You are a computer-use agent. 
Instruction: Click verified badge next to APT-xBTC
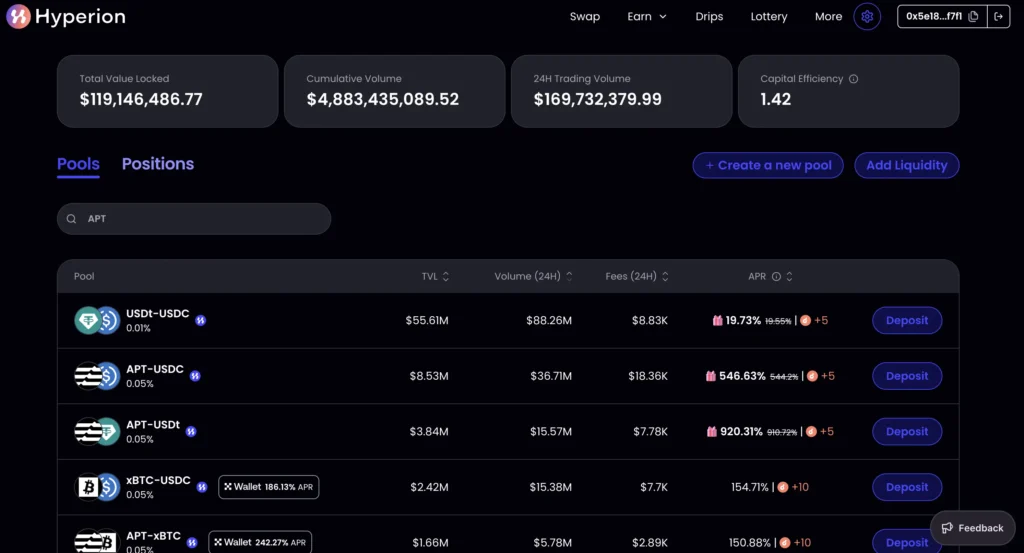(192, 543)
